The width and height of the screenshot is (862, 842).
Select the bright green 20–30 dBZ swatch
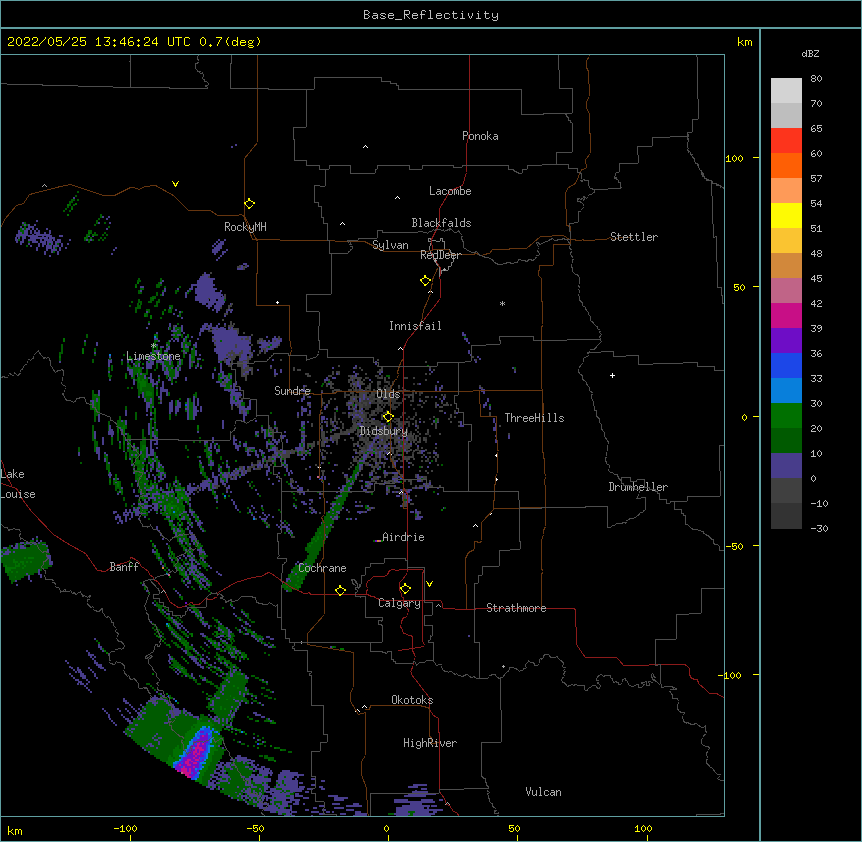[786, 416]
